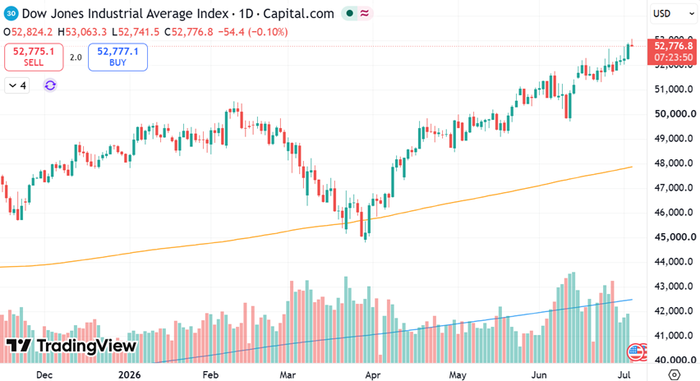Click the BUY 52,777.1 button
This screenshot has height=381, width=700.
(x=118, y=57)
